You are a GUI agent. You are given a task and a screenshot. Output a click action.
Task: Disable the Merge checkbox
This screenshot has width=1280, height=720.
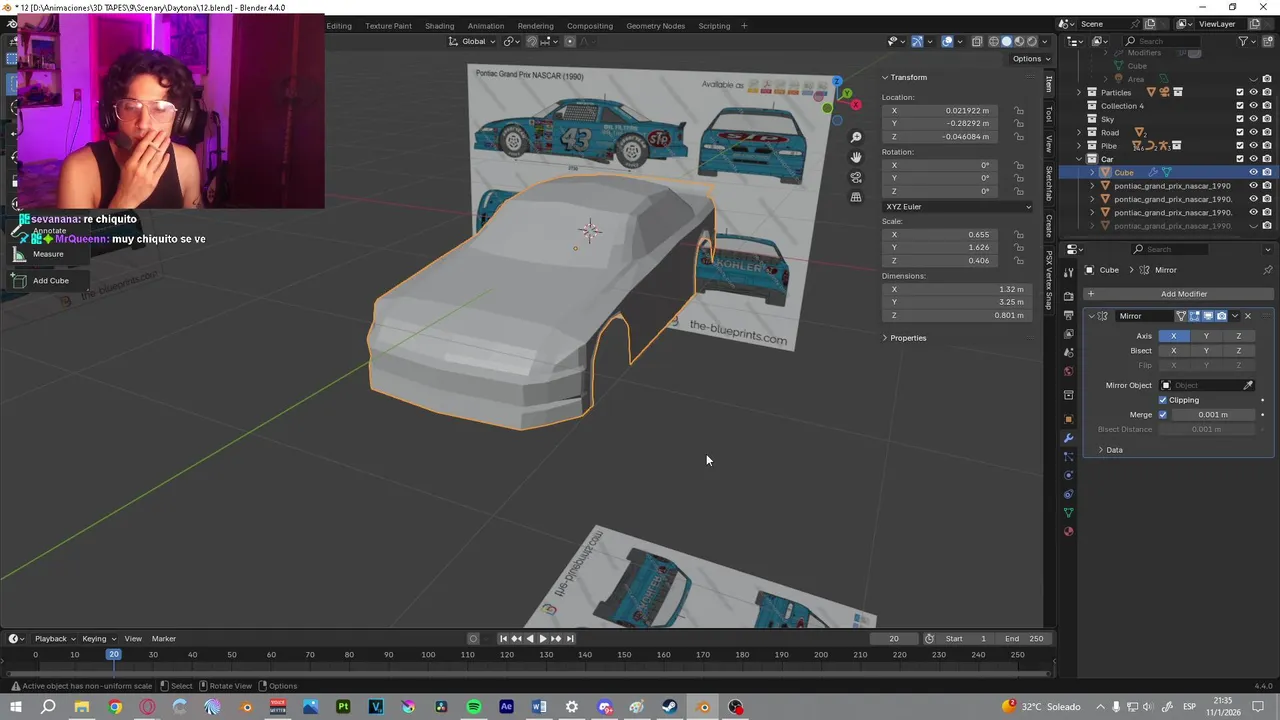click(x=1162, y=414)
